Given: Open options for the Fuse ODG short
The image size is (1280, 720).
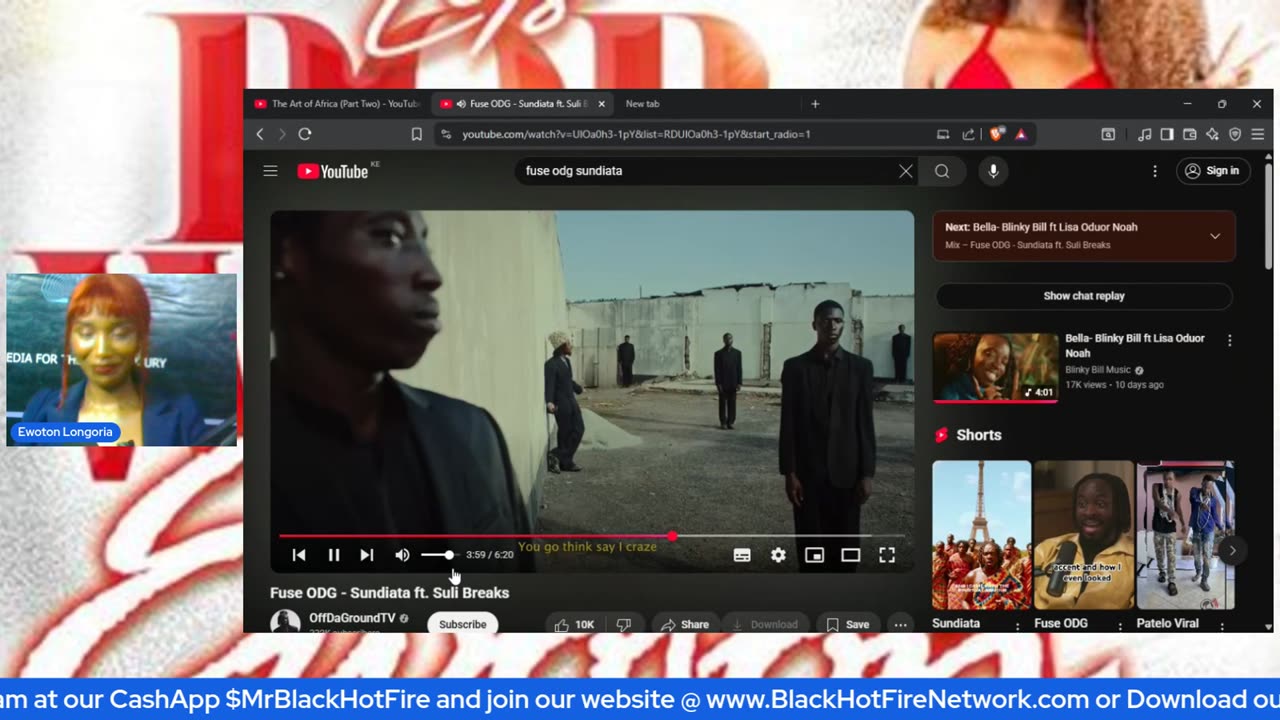Looking at the screenshot, I should coord(1120,626).
